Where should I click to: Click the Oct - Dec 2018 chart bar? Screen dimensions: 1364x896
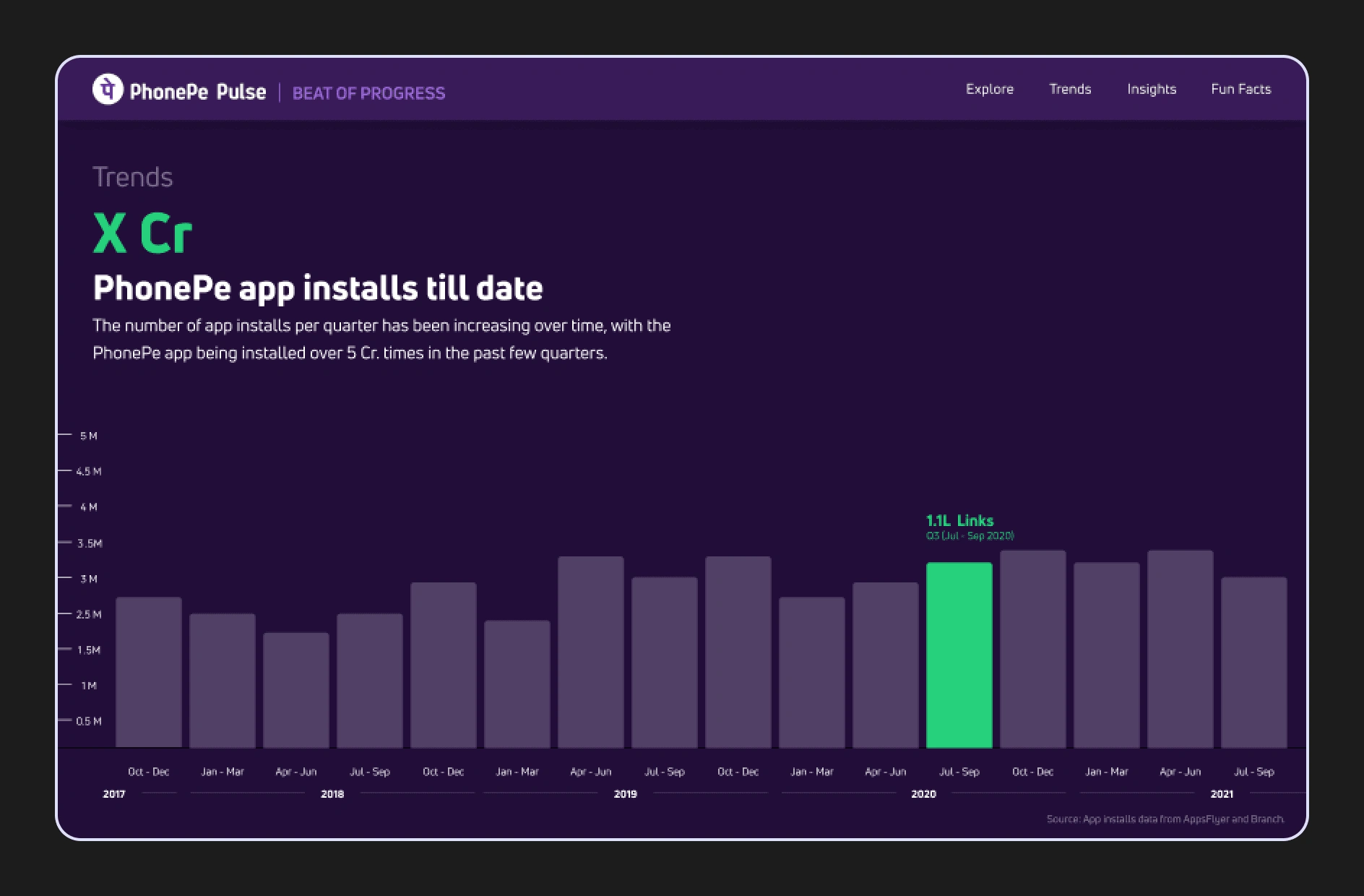pyautogui.click(x=444, y=665)
